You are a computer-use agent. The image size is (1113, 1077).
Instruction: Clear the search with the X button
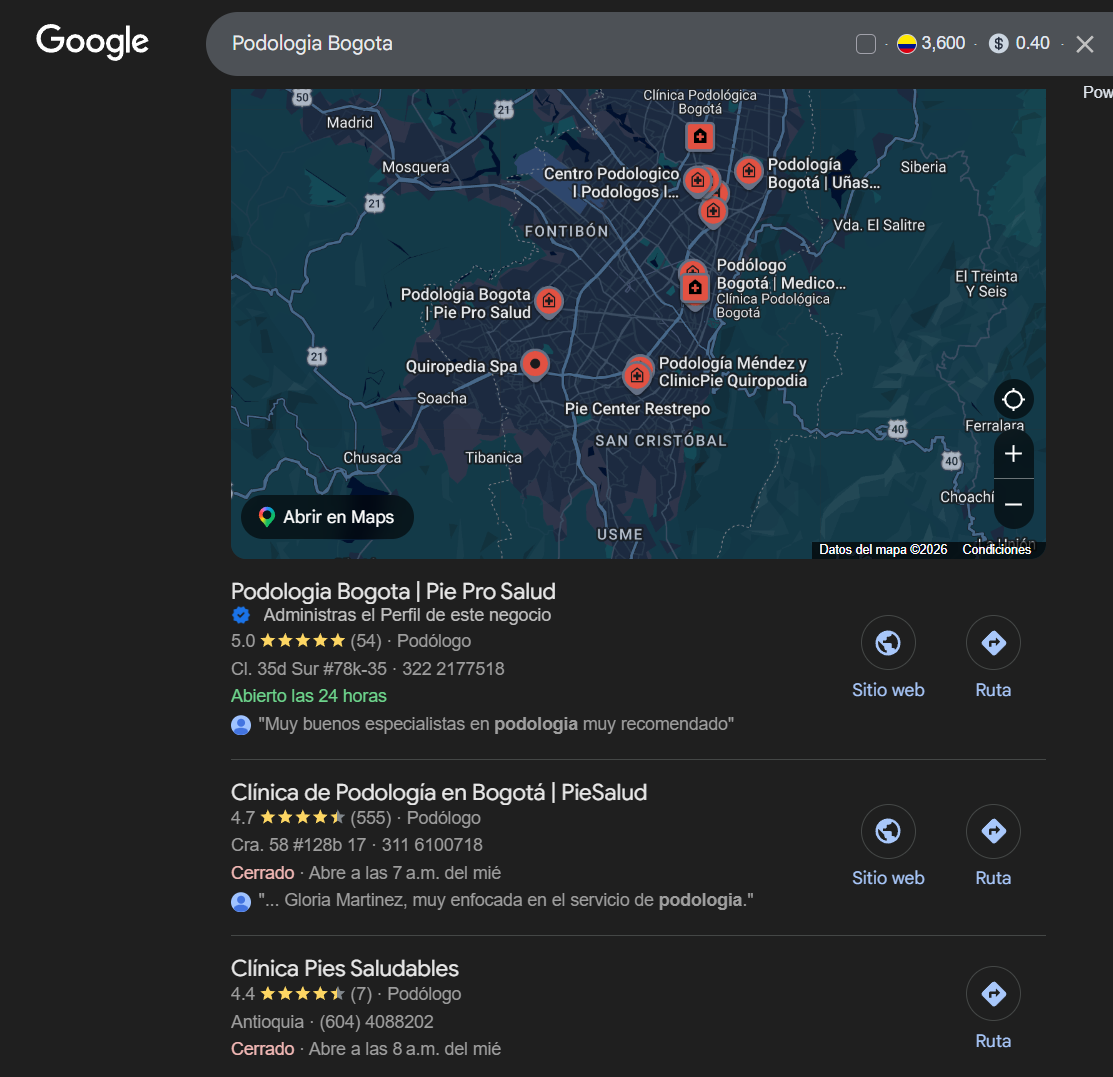point(1084,43)
